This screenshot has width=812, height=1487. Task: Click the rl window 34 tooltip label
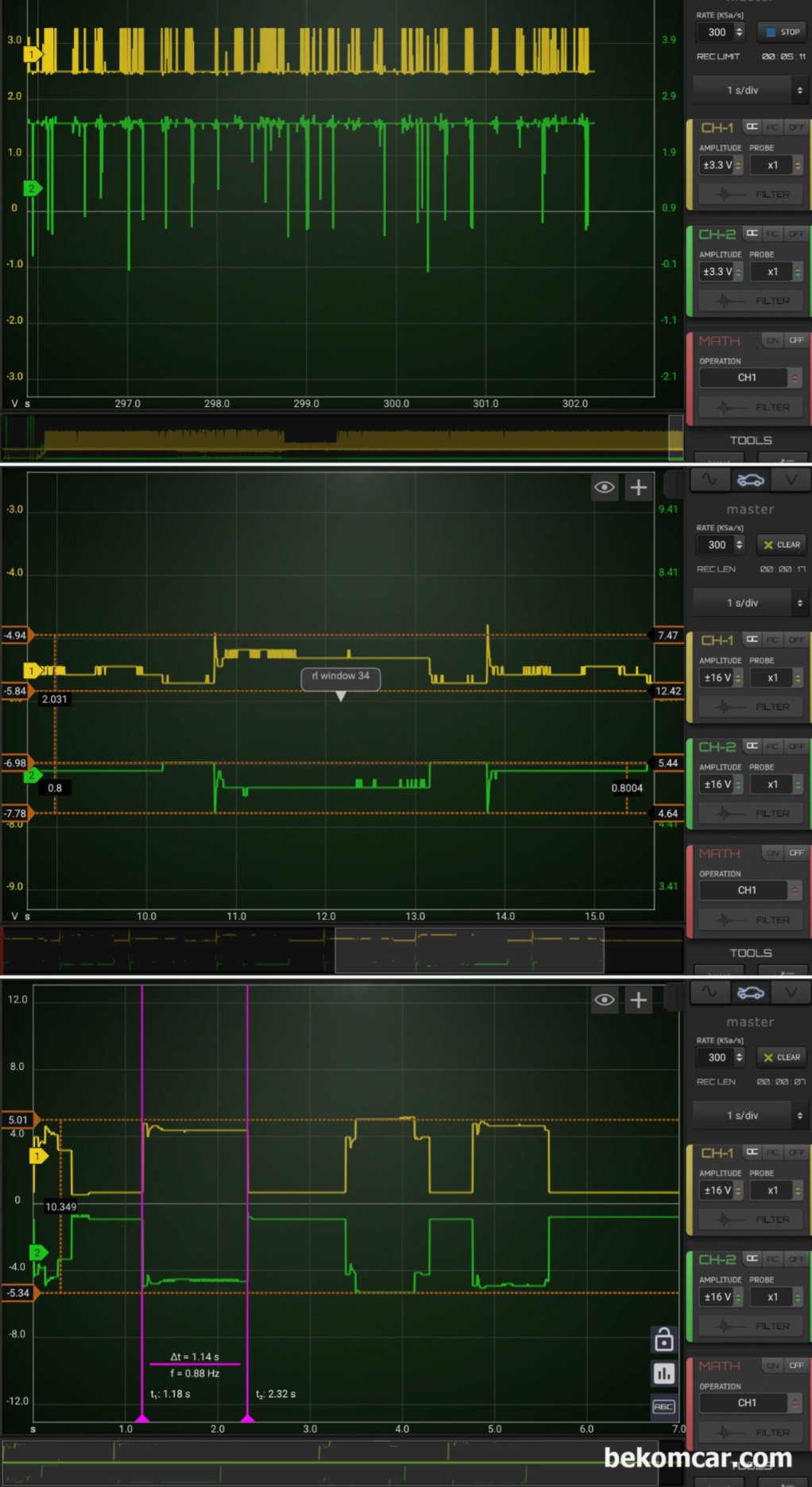pos(341,676)
